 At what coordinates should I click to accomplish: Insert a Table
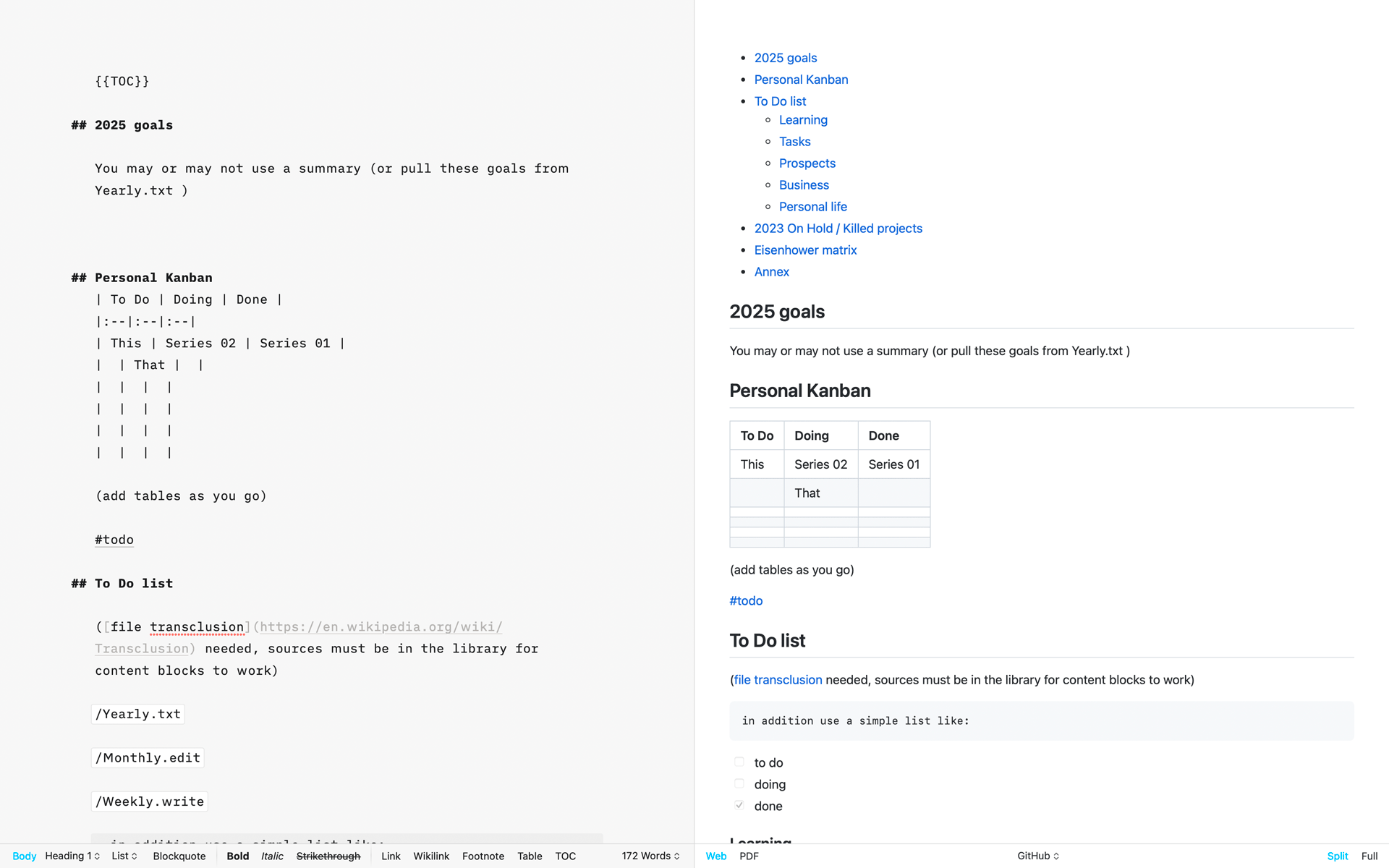(530, 856)
